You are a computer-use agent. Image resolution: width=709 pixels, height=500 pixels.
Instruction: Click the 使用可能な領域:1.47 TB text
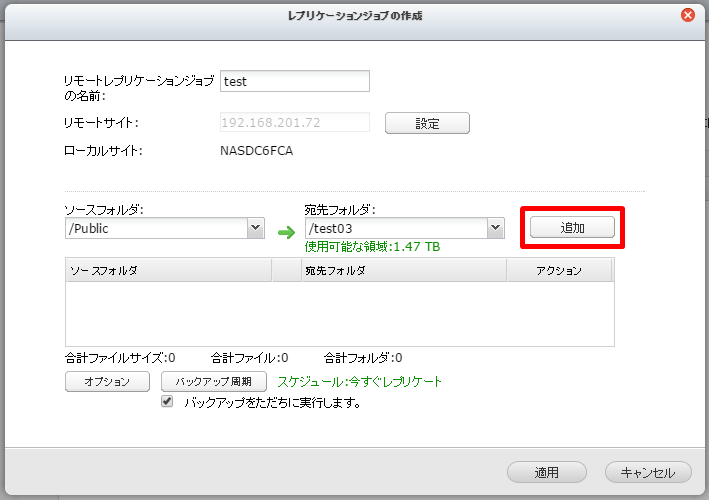pos(373,247)
